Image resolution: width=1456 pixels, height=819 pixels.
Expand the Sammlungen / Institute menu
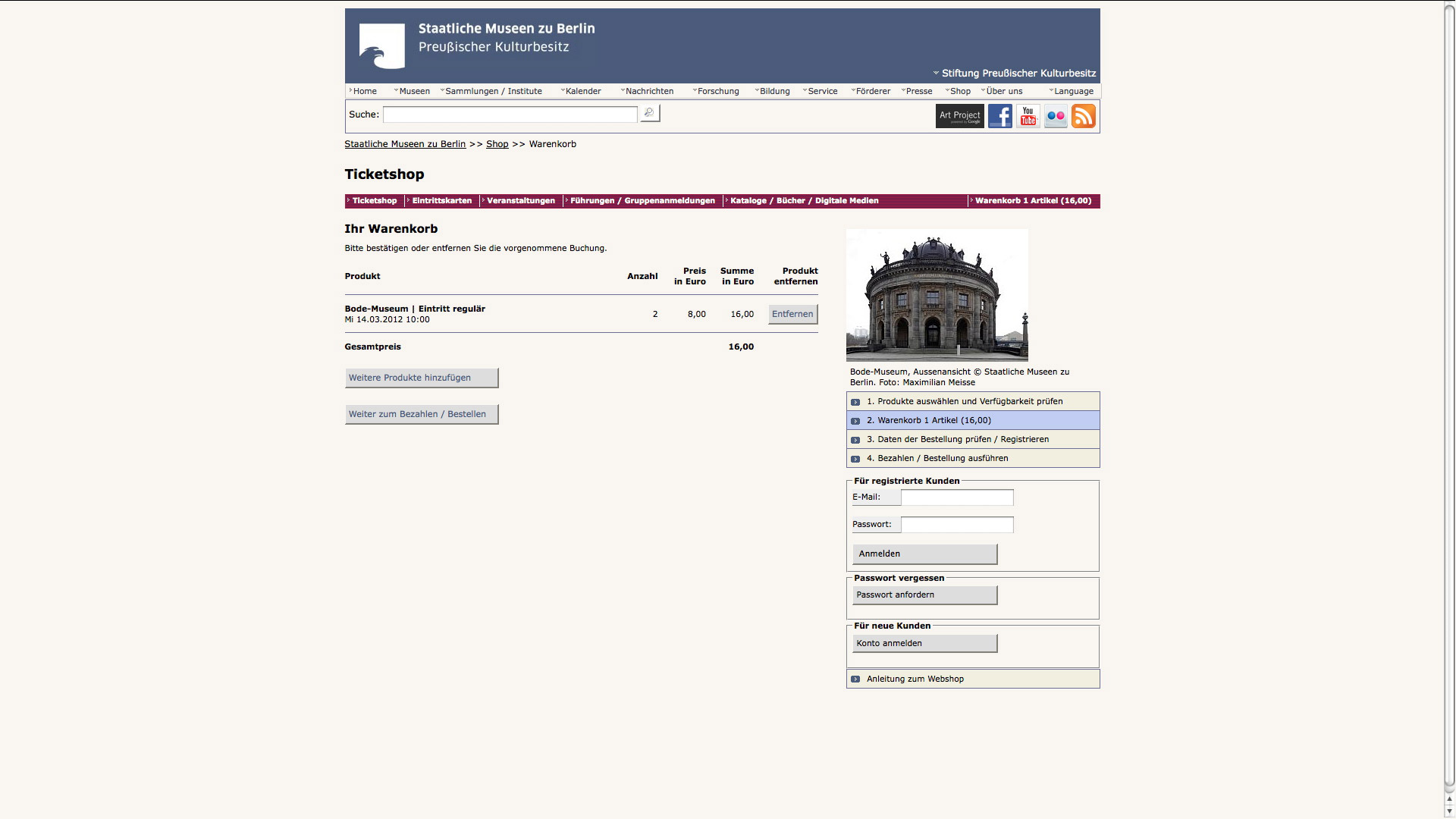click(x=493, y=91)
